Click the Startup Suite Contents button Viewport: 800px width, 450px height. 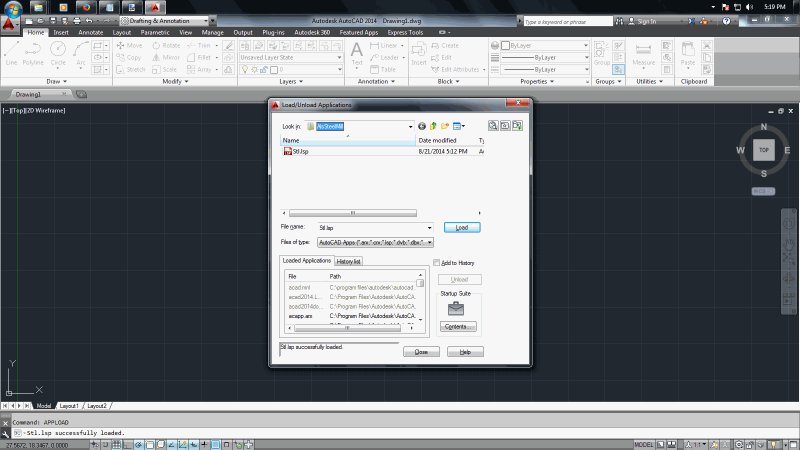coord(458,327)
